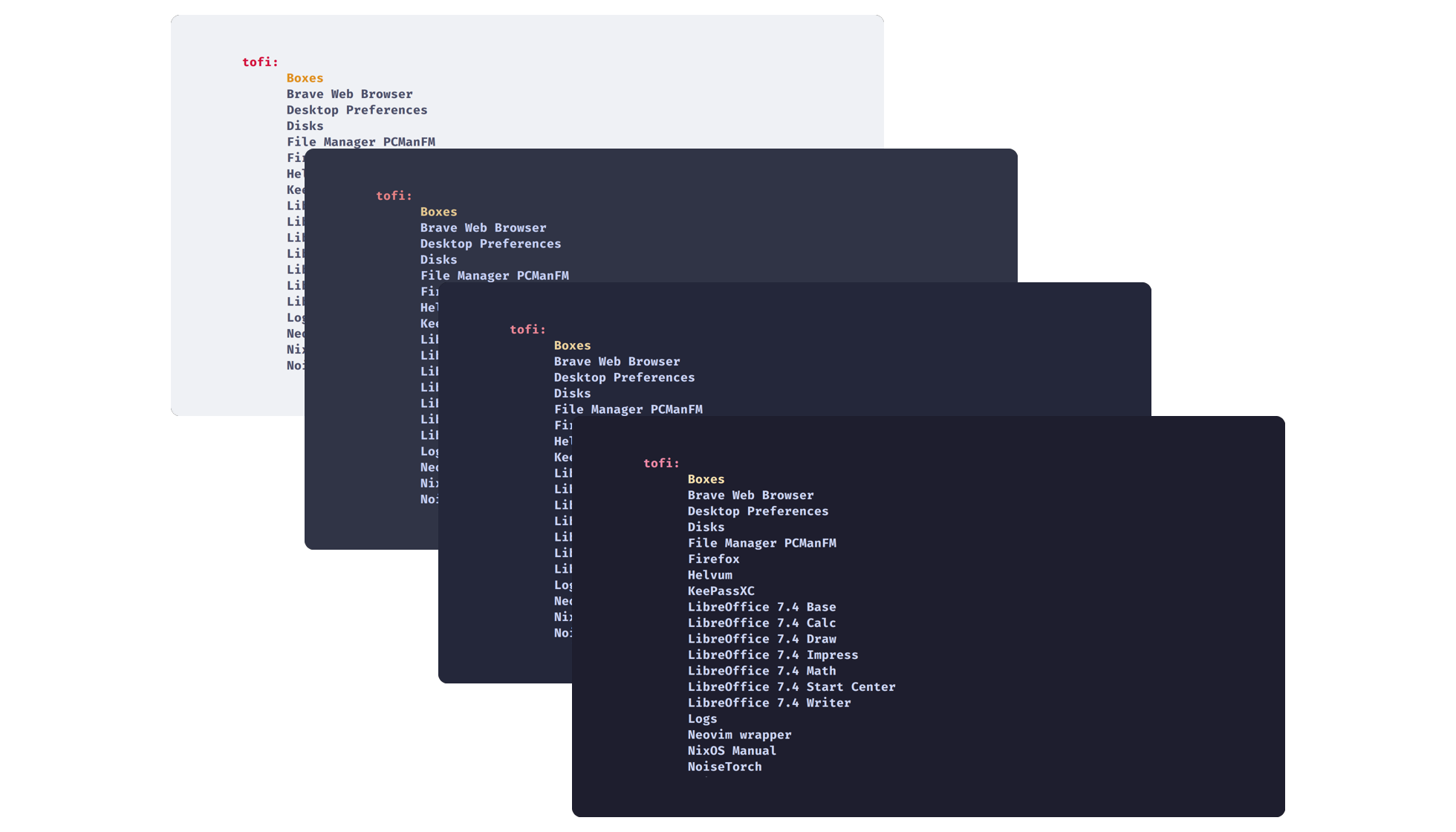The height and width of the screenshot is (832, 1456).
Task: Open Desktop Preferences in front launcher
Action: point(758,511)
